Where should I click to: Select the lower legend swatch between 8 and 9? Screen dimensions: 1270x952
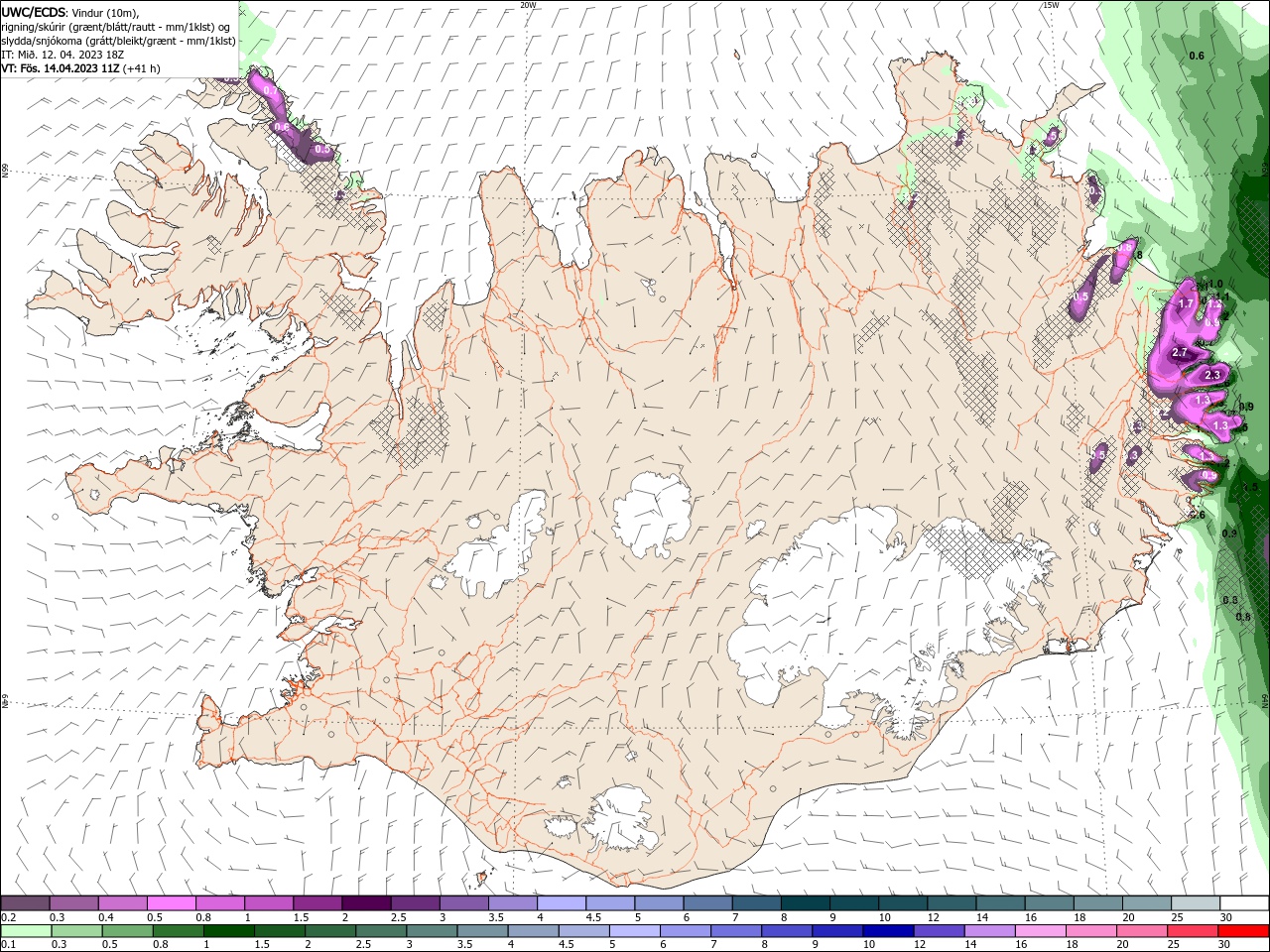click(x=786, y=931)
